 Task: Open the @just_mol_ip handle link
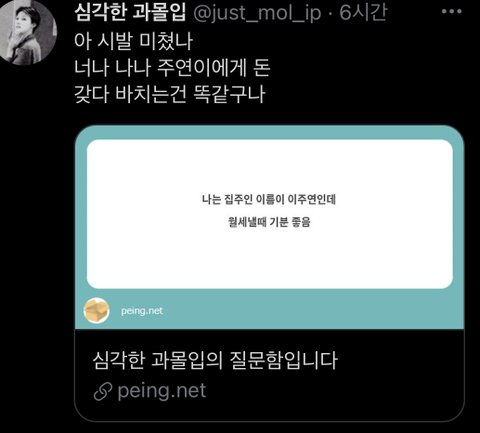coord(257,13)
